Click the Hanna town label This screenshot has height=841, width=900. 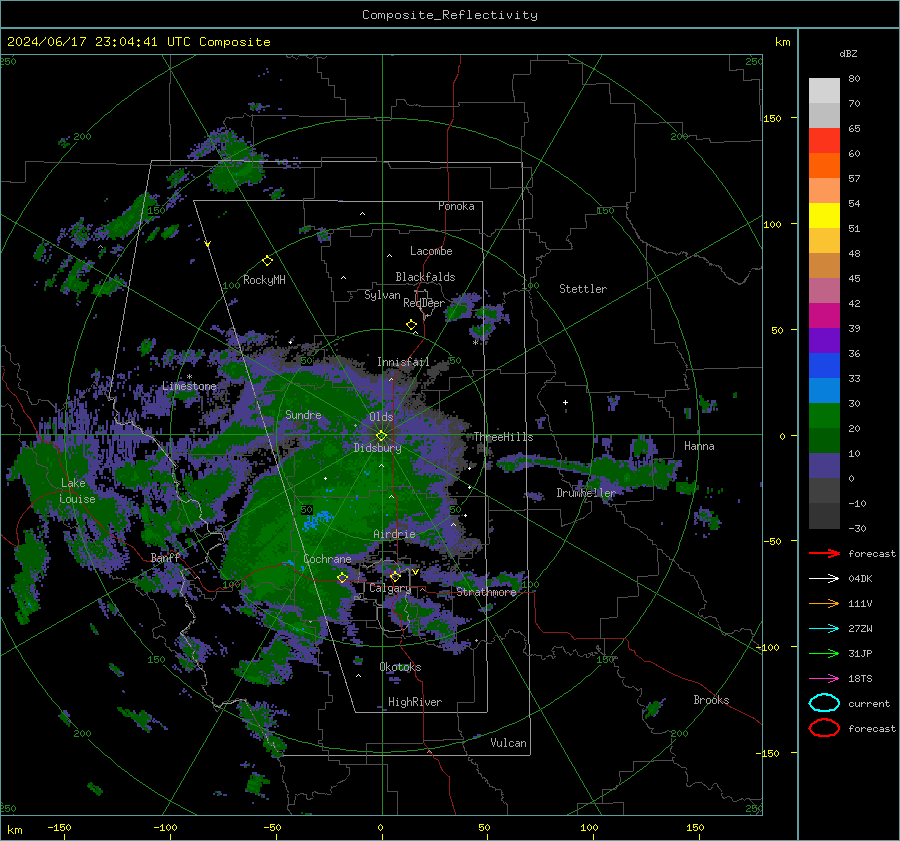(x=699, y=446)
